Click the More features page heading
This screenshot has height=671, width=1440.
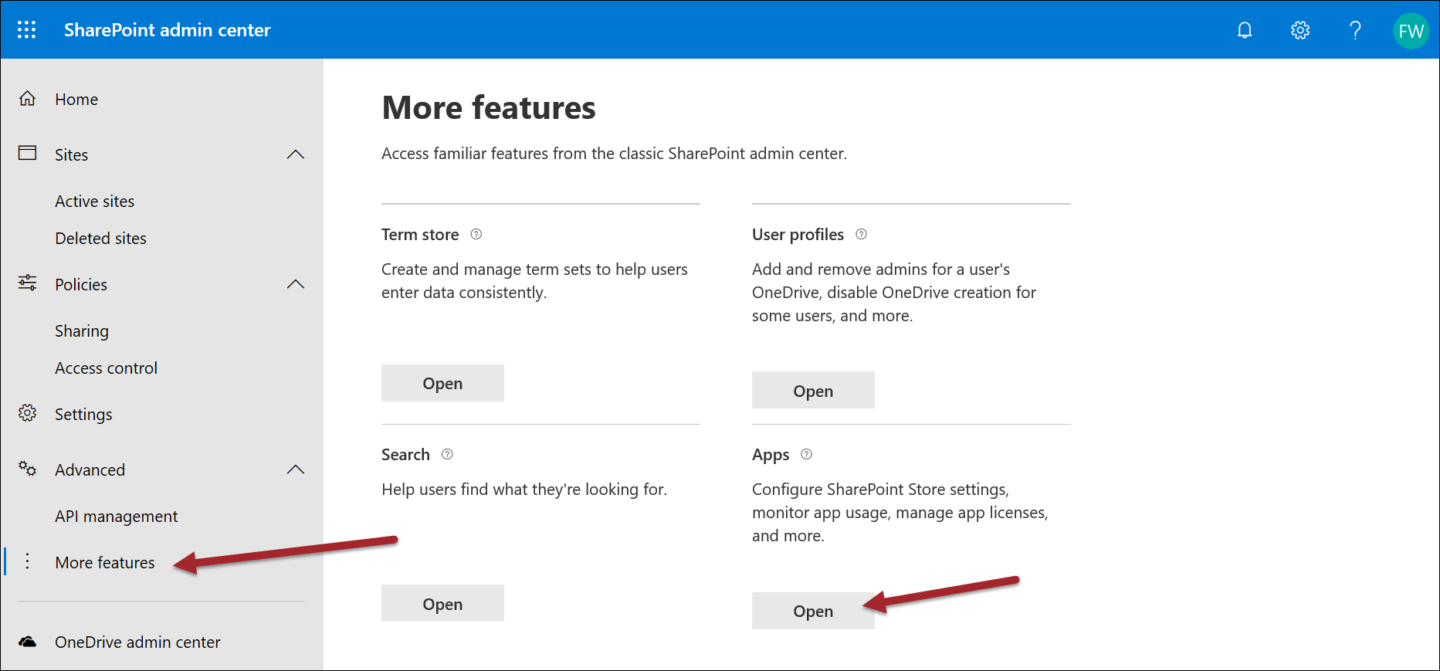489,107
